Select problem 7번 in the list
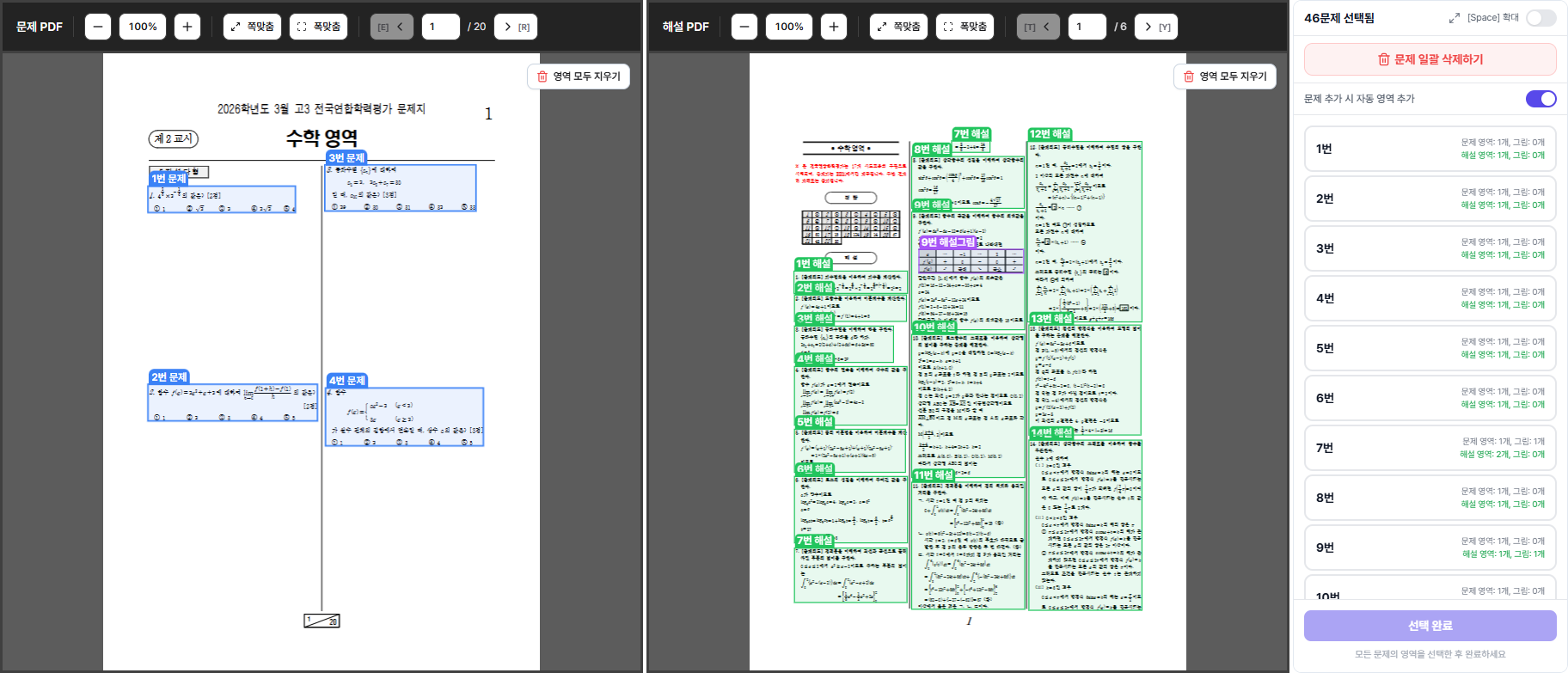This screenshot has width=1568, height=673. tap(1430, 448)
